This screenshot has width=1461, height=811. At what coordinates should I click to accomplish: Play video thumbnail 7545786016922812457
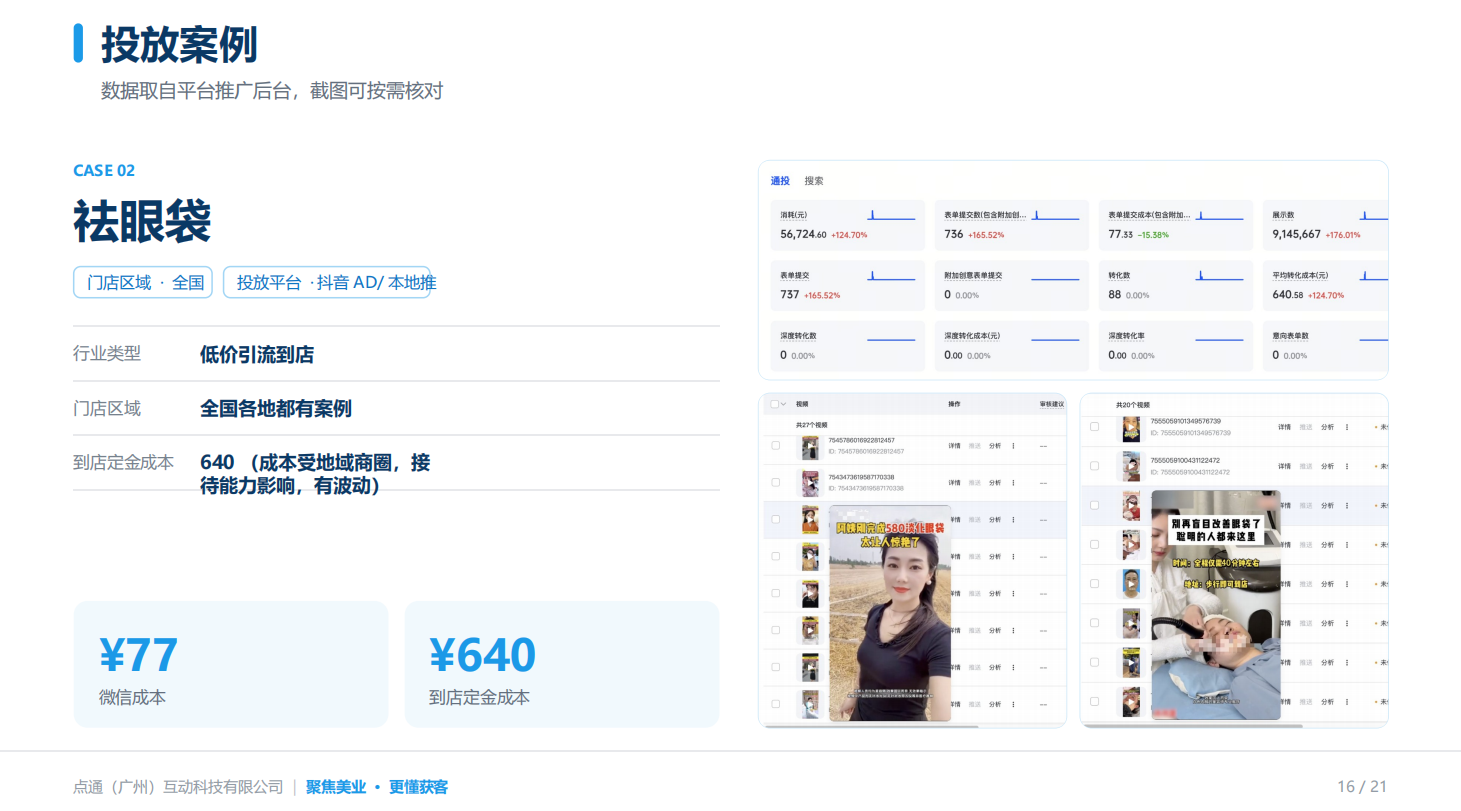point(809,447)
